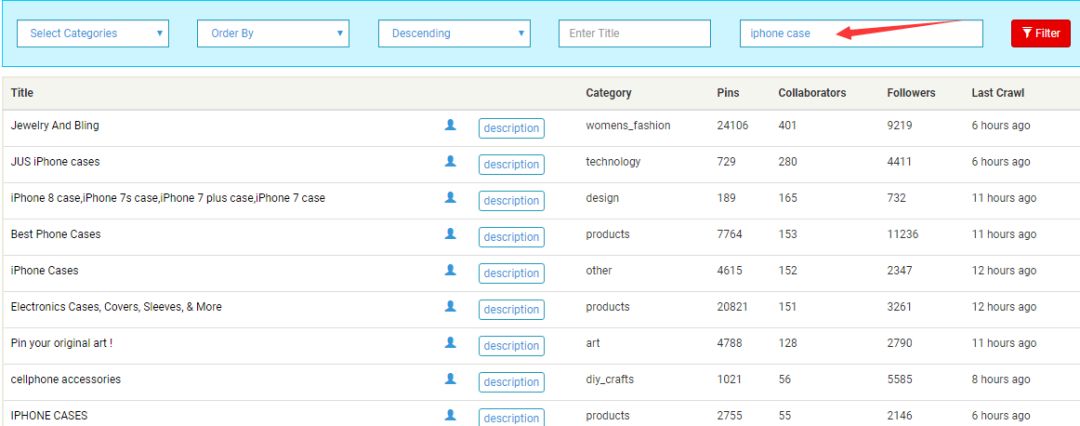Click the red Filter button
Viewport: 1080px width, 426px height.
tap(1041, 33)
